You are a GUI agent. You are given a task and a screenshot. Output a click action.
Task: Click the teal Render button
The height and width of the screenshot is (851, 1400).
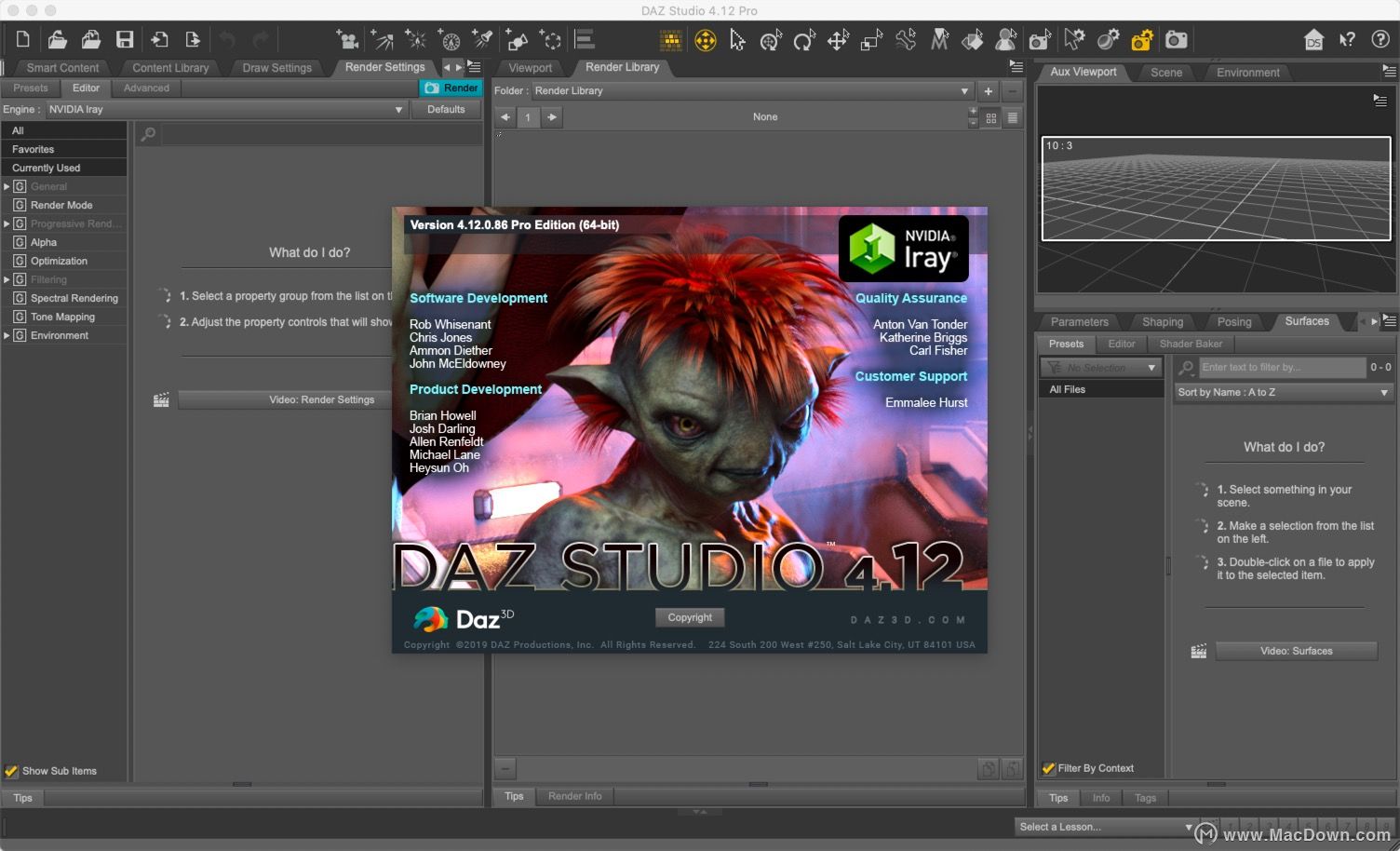451,88
